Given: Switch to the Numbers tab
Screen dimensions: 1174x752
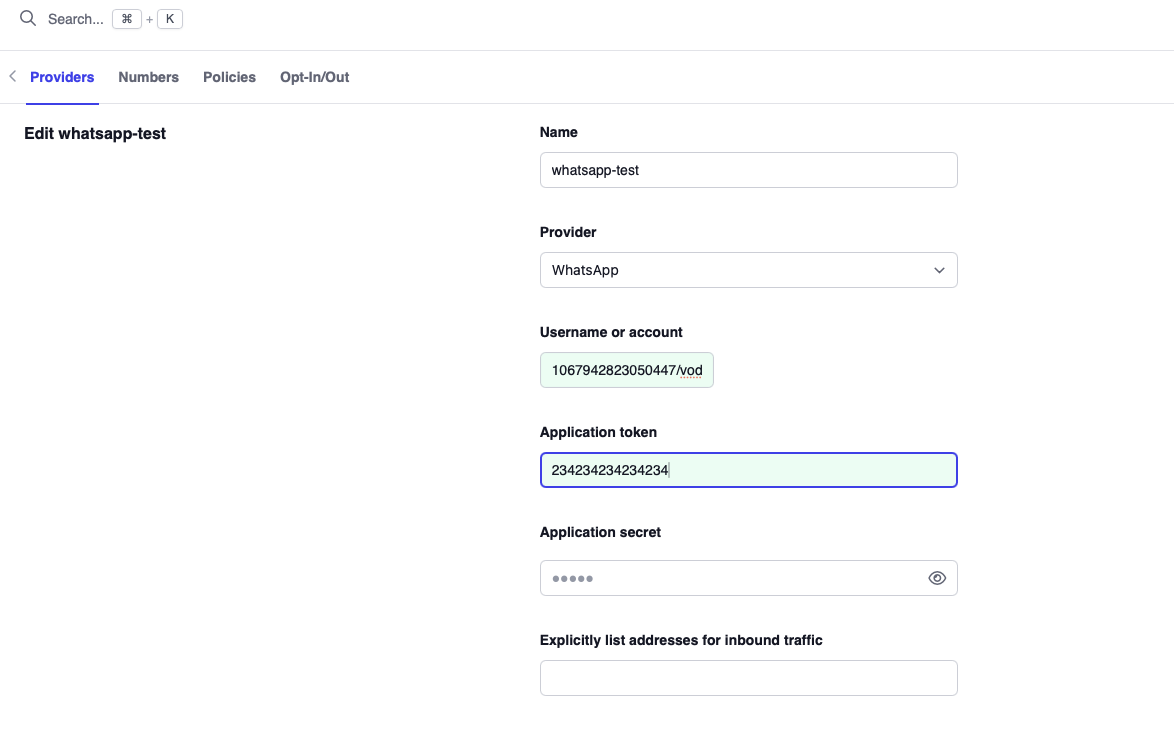Looking at the screenshot, I should pyautogui.click(x=148, y=77).
